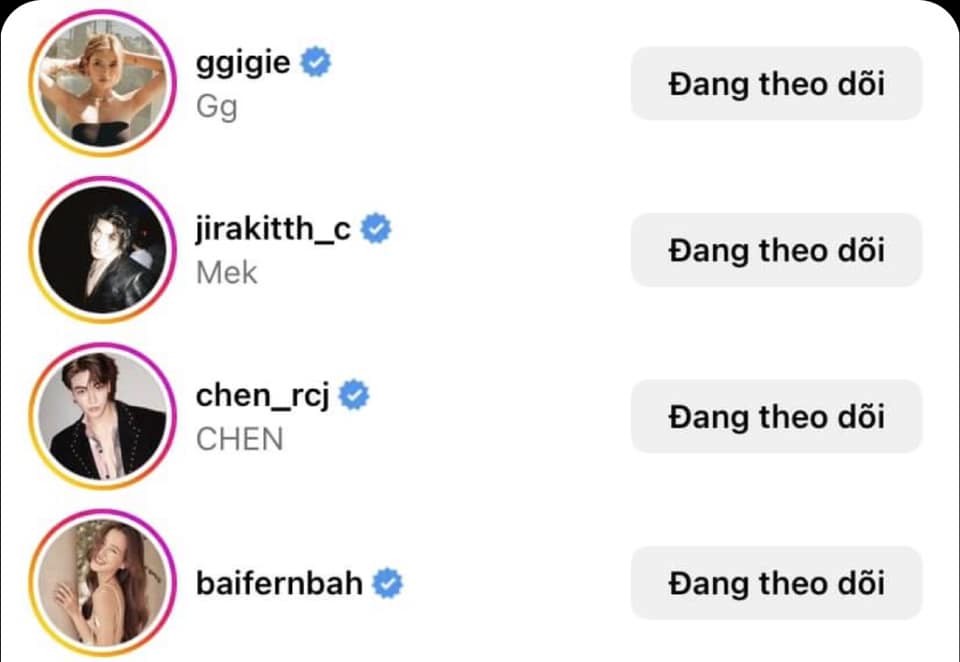Tap chen_rcj's profile picture
Image resolution: width=960 pixels, height=662 pixels.
point(98,416)
